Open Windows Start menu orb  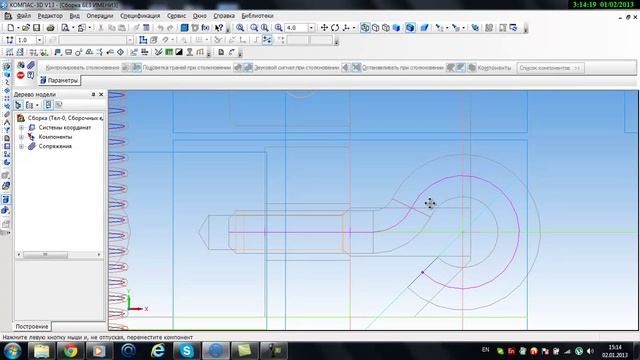(x=12, y=351)
